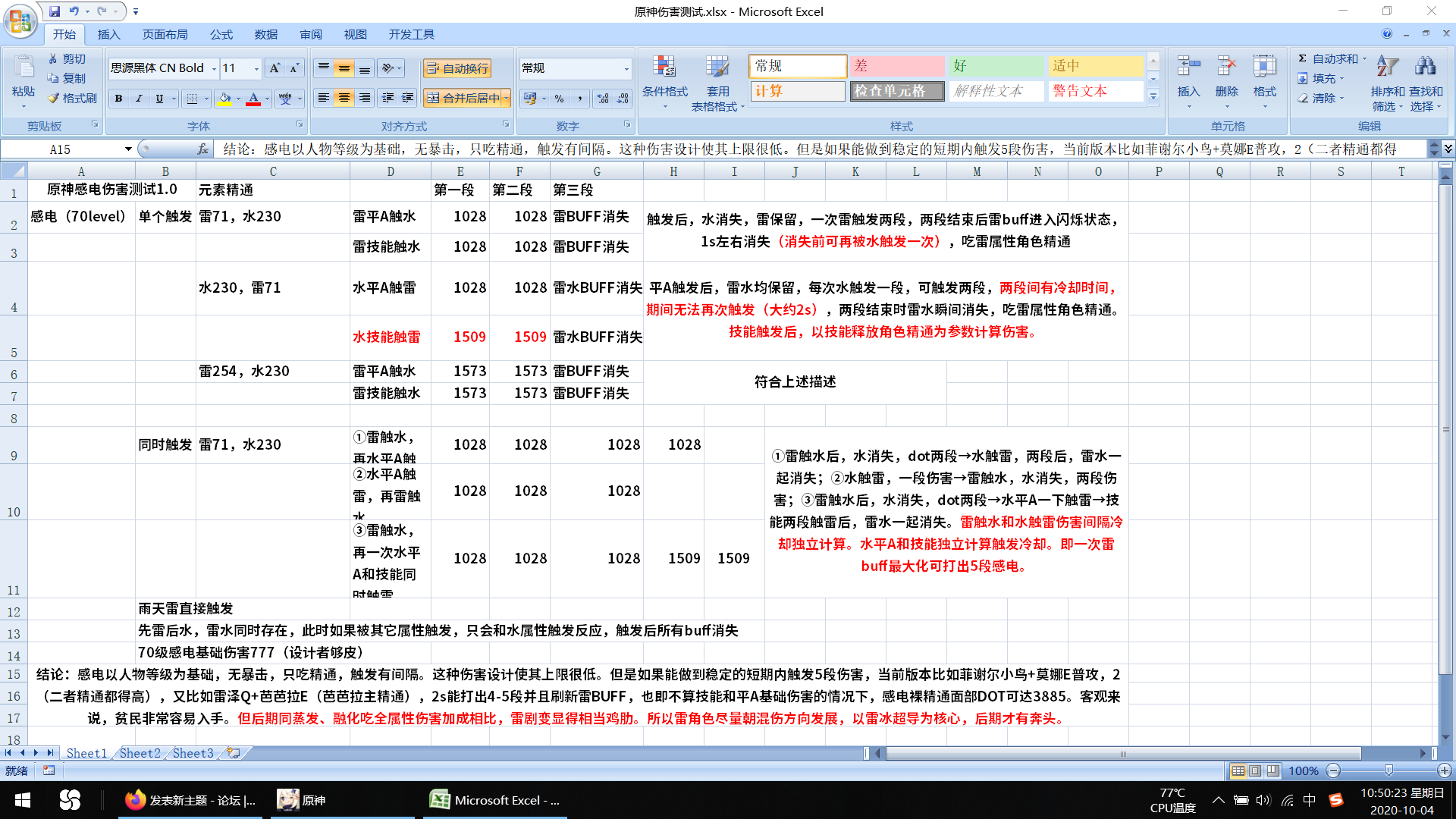Click the increase indent icon
The width and height of the screenshot is (1456, 819).
pos(408,98)
